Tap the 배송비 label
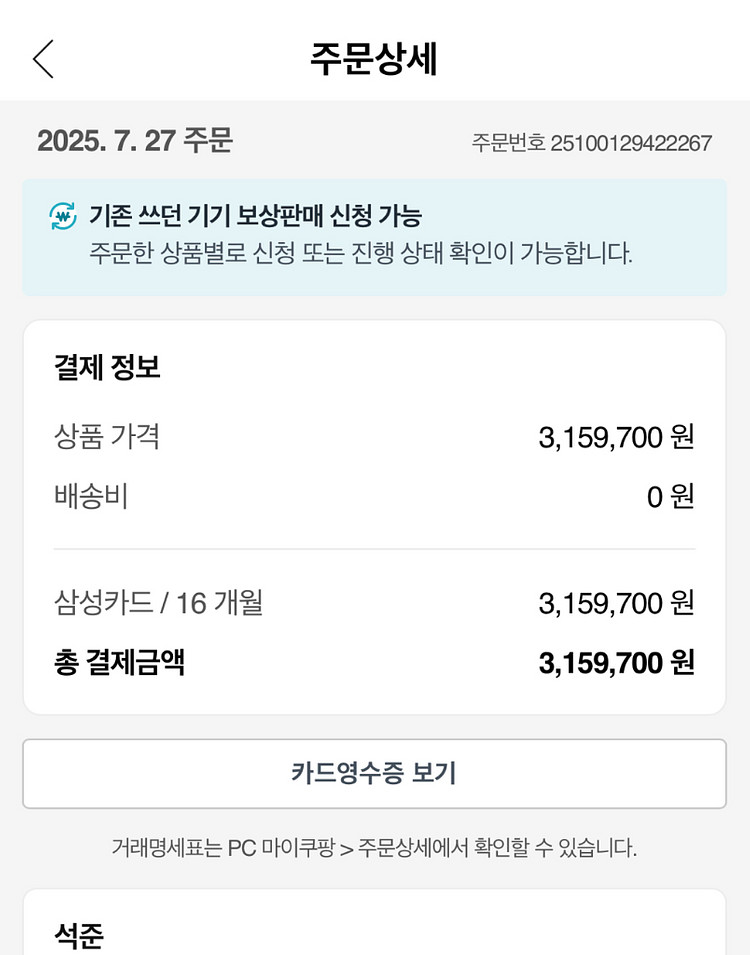The image size is (750, 955). pos(91,496)
